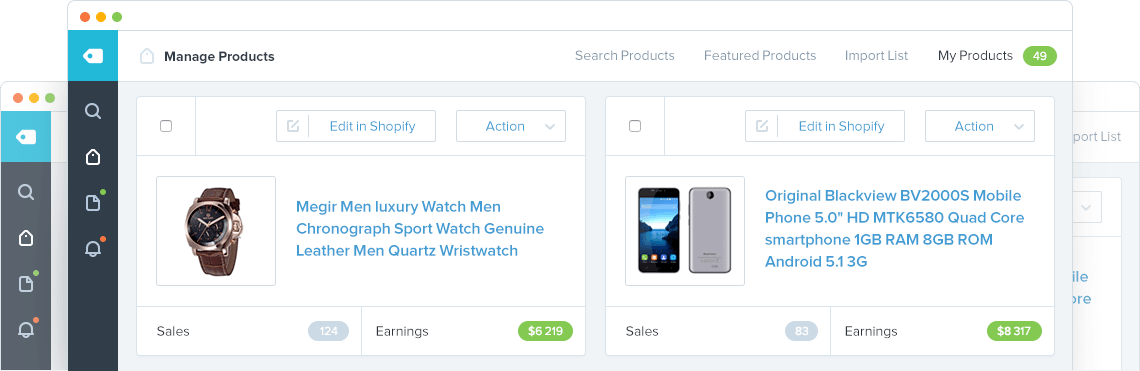Screen dimensions: 1140x371
Task: Open notifications bell in front sidebar
Action: 94,247
